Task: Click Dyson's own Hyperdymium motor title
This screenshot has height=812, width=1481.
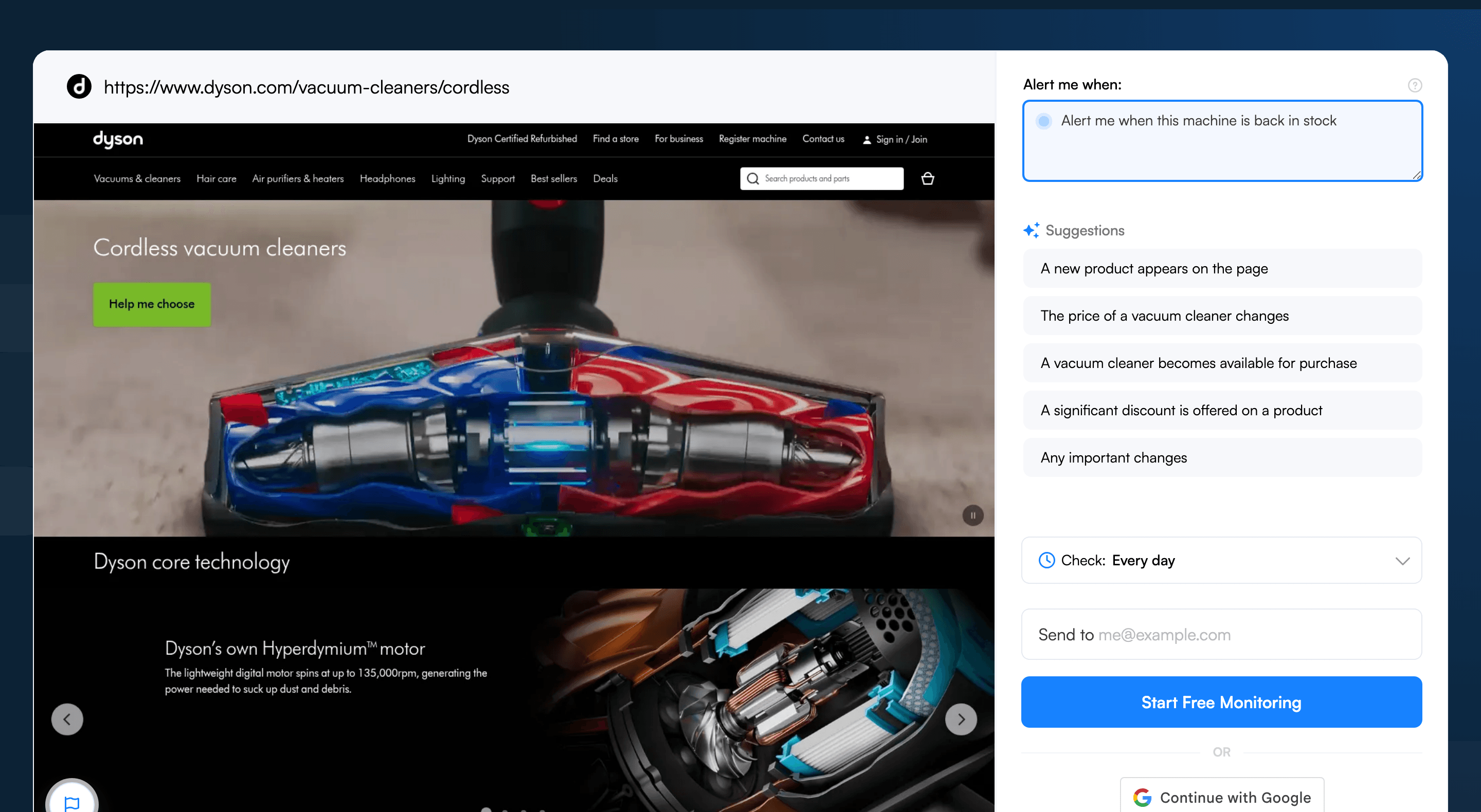Action: tap(295, 648)
